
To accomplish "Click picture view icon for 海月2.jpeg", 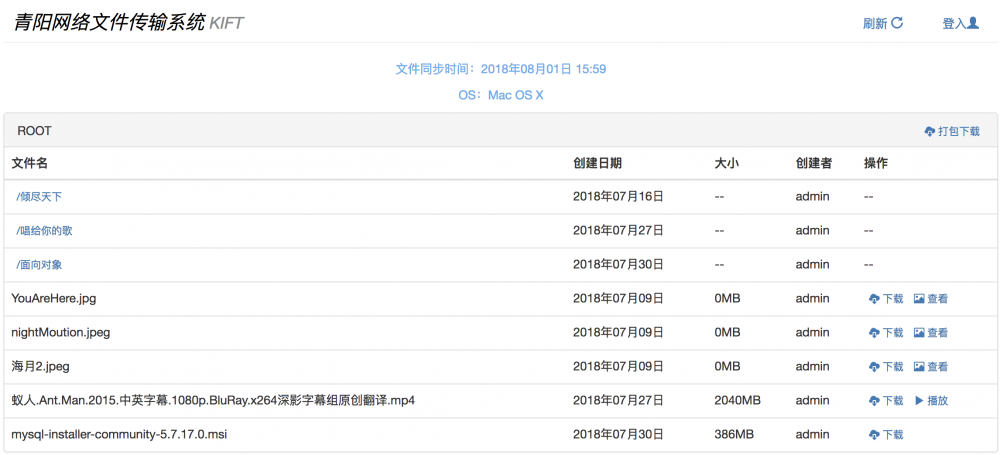I will tap(919, 367).
